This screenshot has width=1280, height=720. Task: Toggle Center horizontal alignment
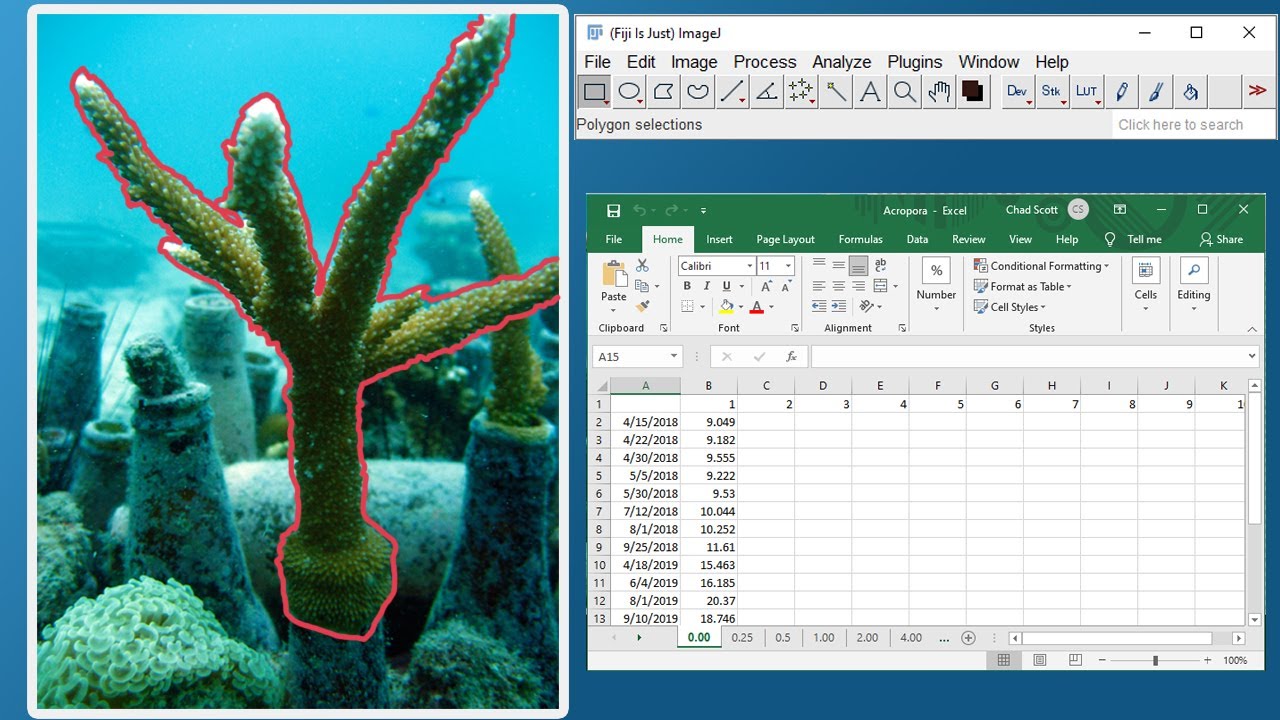tap(838, 286)
